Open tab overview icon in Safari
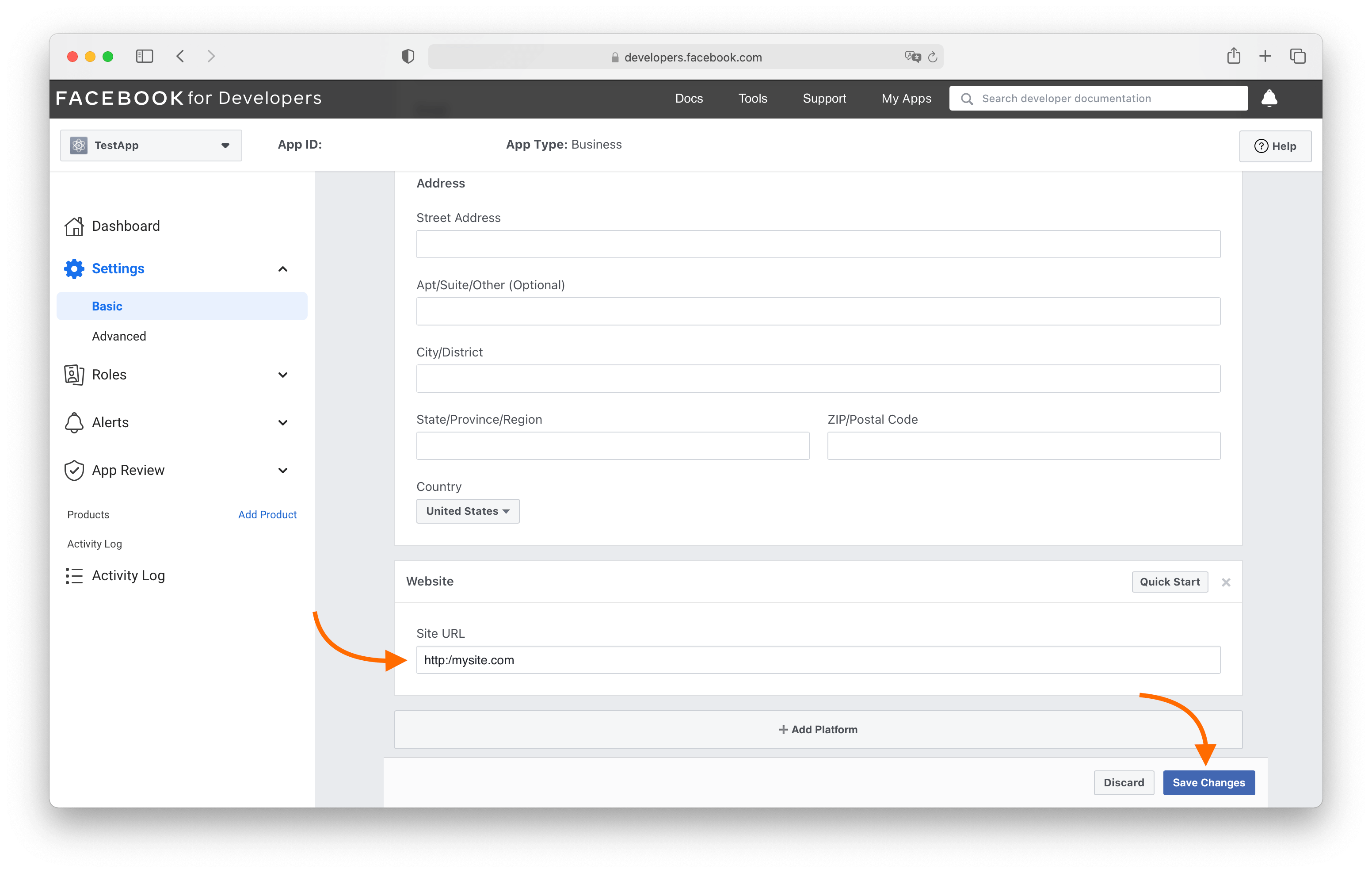The width and height of the screenshot is (1372, 873). point(1297,56)
